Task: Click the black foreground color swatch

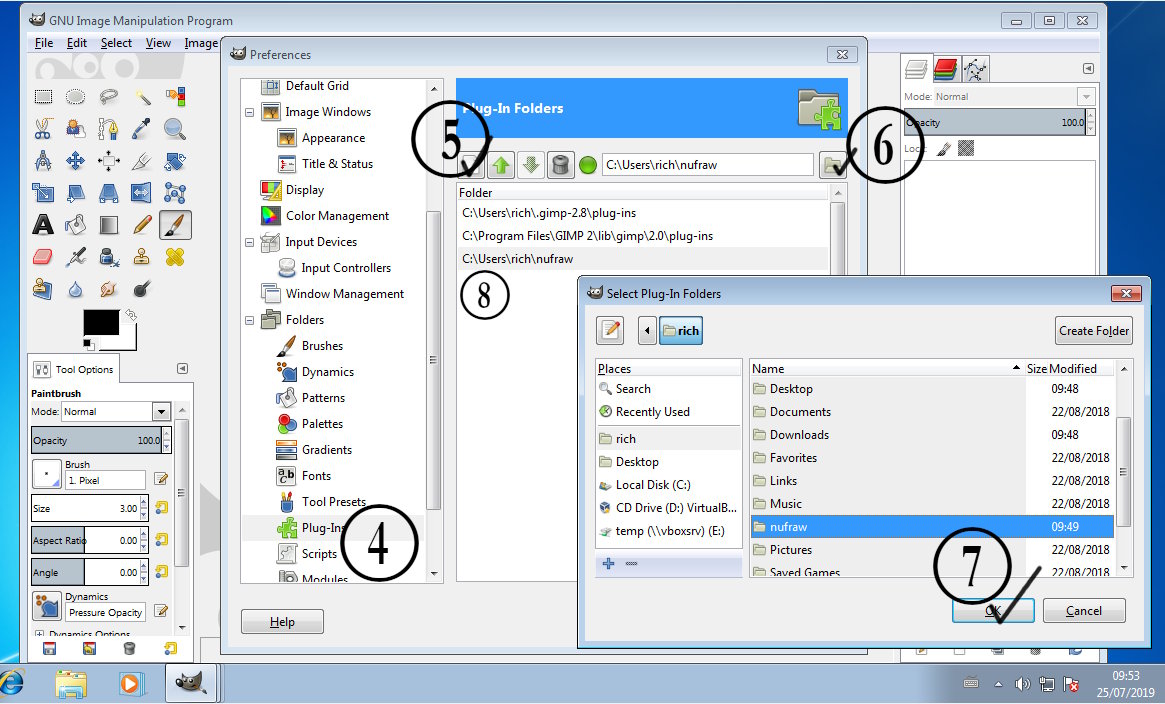Action: (x=101, y=322)
